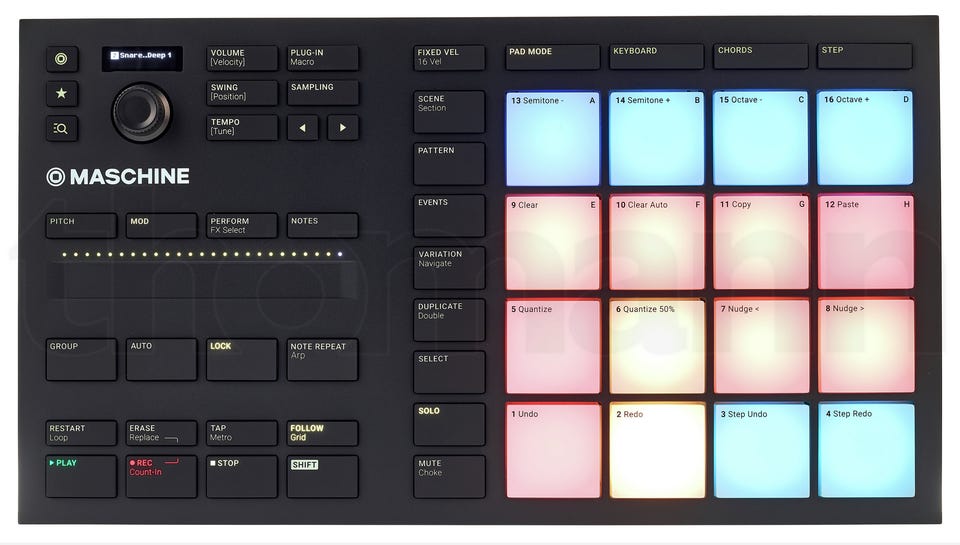Choose MOD for the touch strip

(162, 225)
